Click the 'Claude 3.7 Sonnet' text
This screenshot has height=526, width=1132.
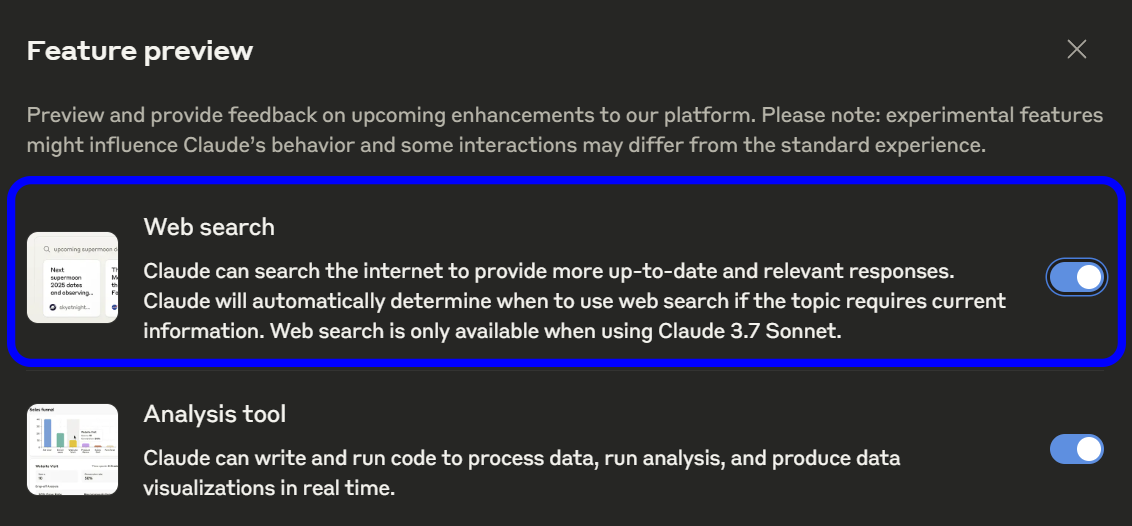tap(749, 332)
